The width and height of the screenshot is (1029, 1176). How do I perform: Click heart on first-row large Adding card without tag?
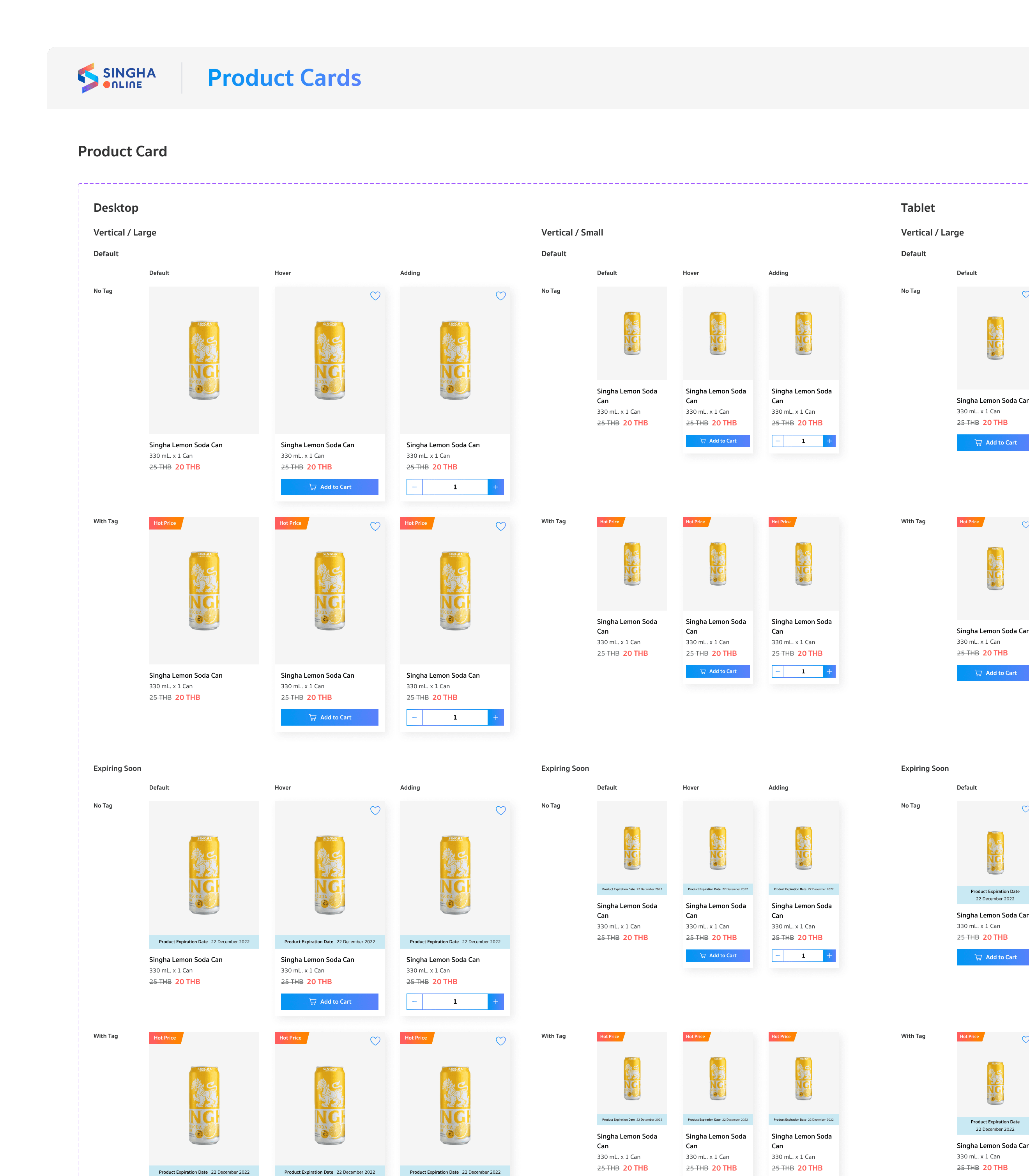[x=500, y=296]
